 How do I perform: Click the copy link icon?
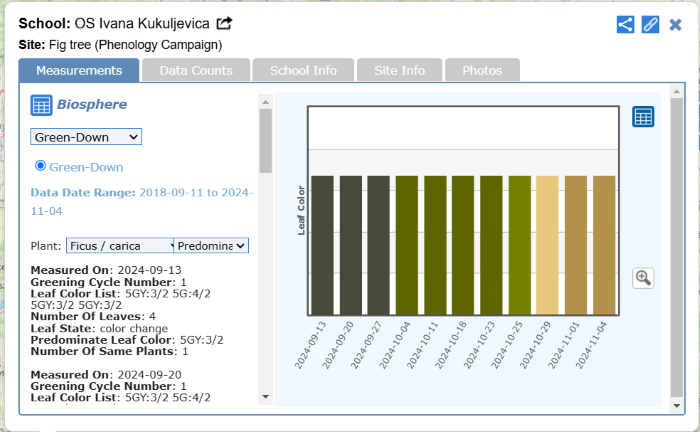[650, 24]
